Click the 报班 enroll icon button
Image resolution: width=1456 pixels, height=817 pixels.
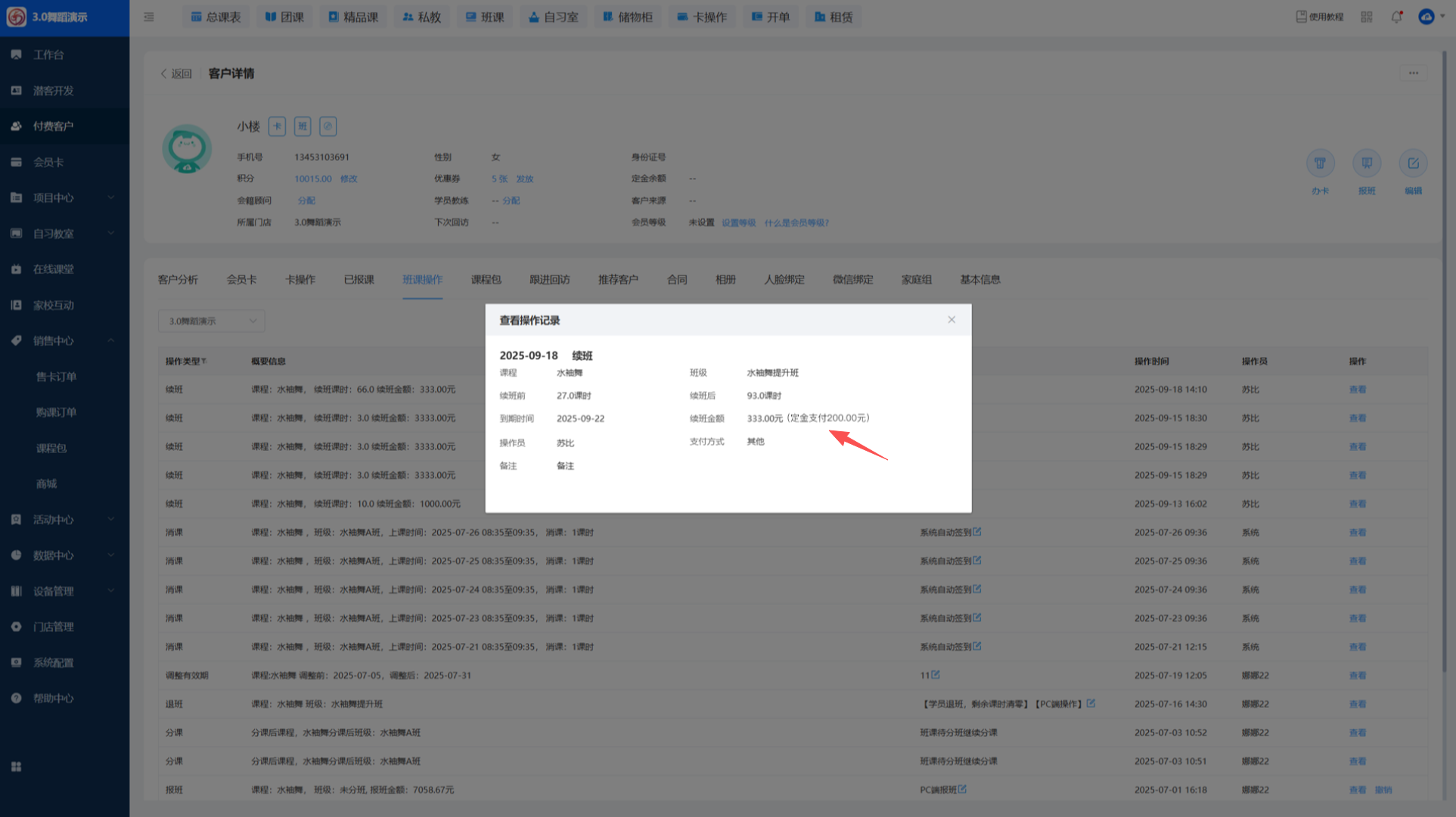pyautogui.click(x=1366, y=163)
